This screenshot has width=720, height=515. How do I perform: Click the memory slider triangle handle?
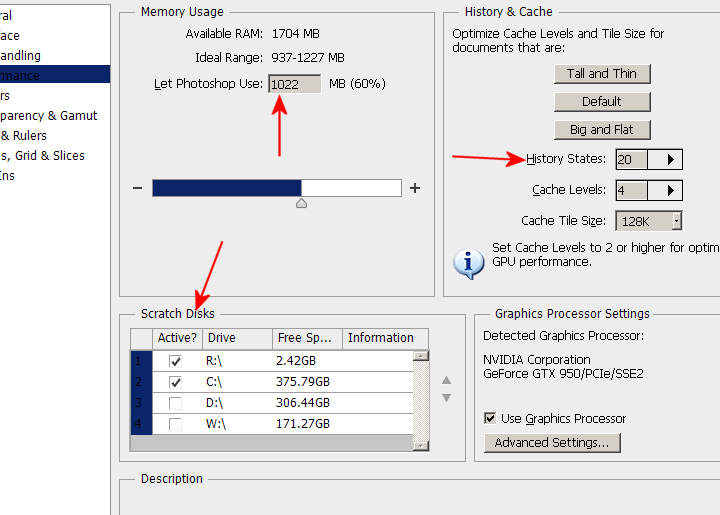tap(301, 203)
